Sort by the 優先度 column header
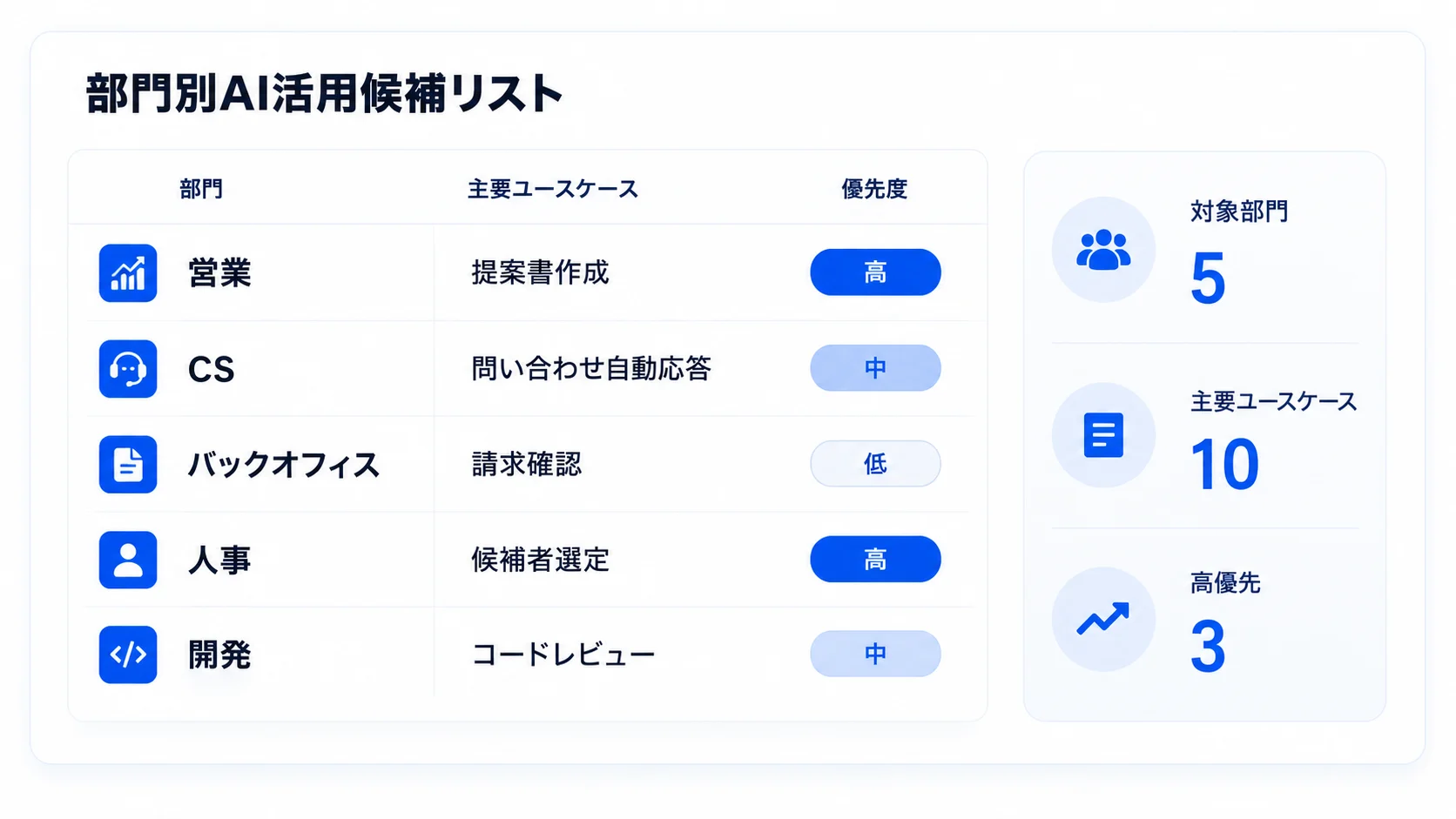Screen dimensions: 1456x819 click(x=874, y=189)
